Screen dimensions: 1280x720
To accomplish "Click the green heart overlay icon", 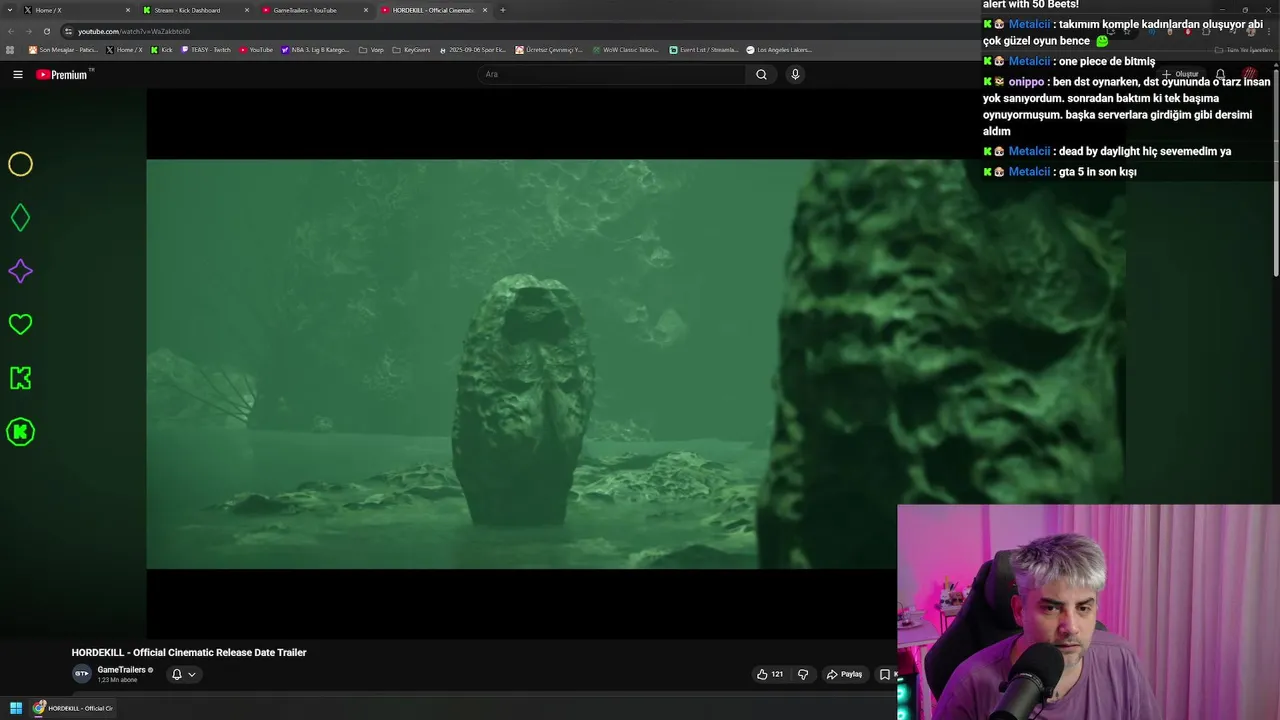I will click(x=20, y=324).
